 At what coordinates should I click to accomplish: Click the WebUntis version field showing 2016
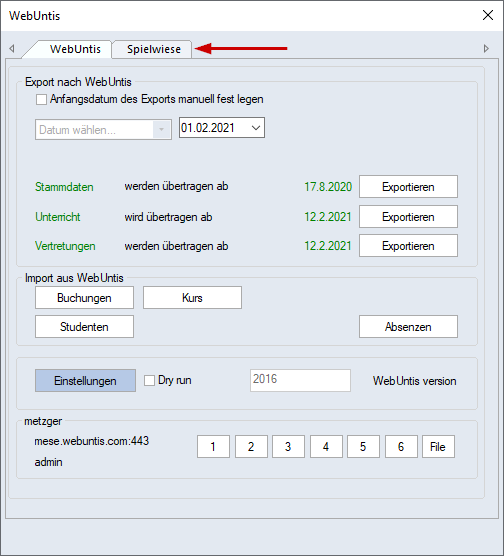tap(300, 380)
